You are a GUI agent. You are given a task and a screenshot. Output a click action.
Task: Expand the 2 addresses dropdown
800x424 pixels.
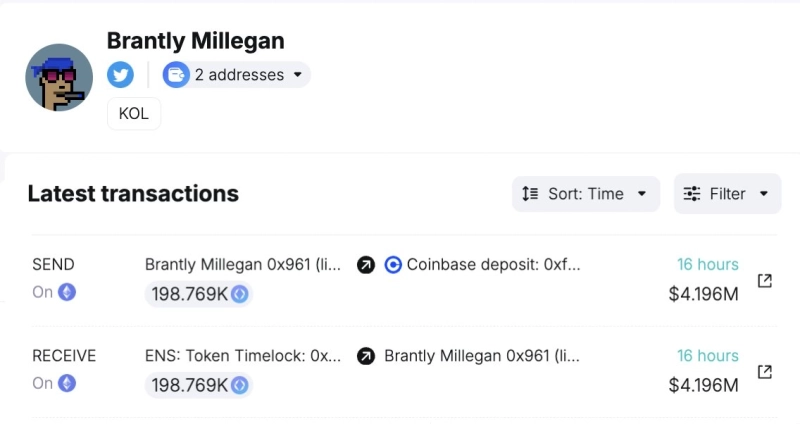[298, 75]
